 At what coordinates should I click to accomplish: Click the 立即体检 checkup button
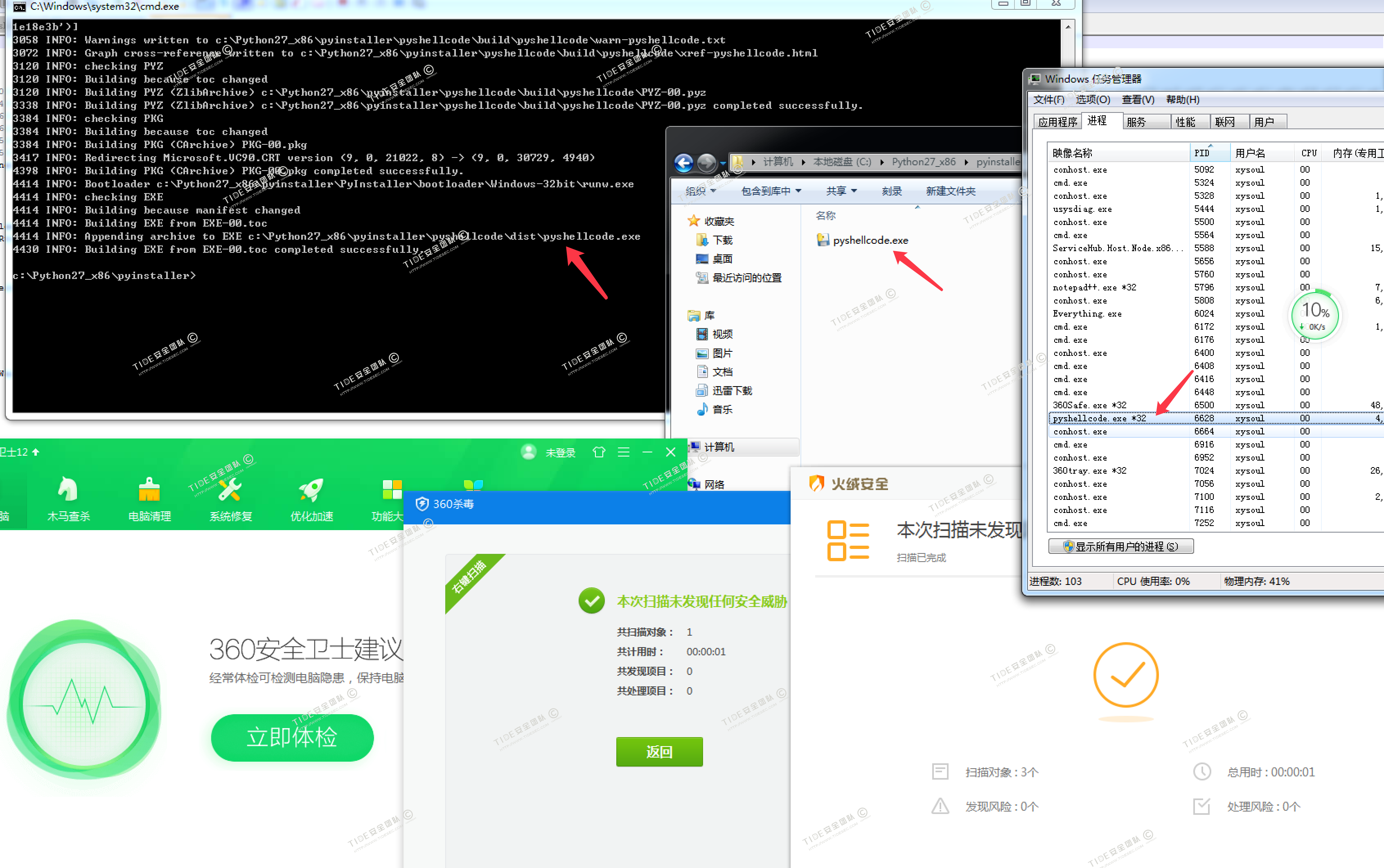tap(292, 738)
